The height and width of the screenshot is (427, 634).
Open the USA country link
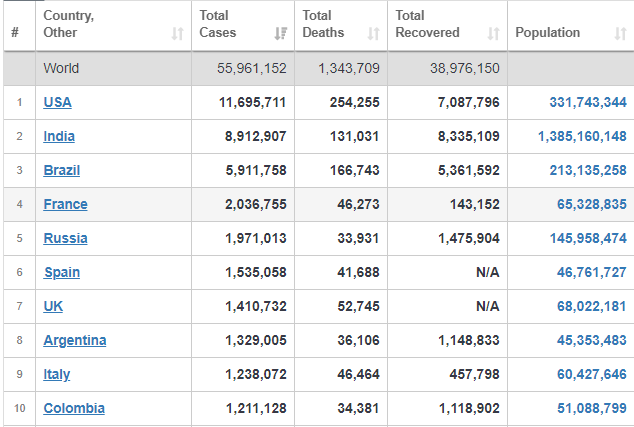[57, 102]
